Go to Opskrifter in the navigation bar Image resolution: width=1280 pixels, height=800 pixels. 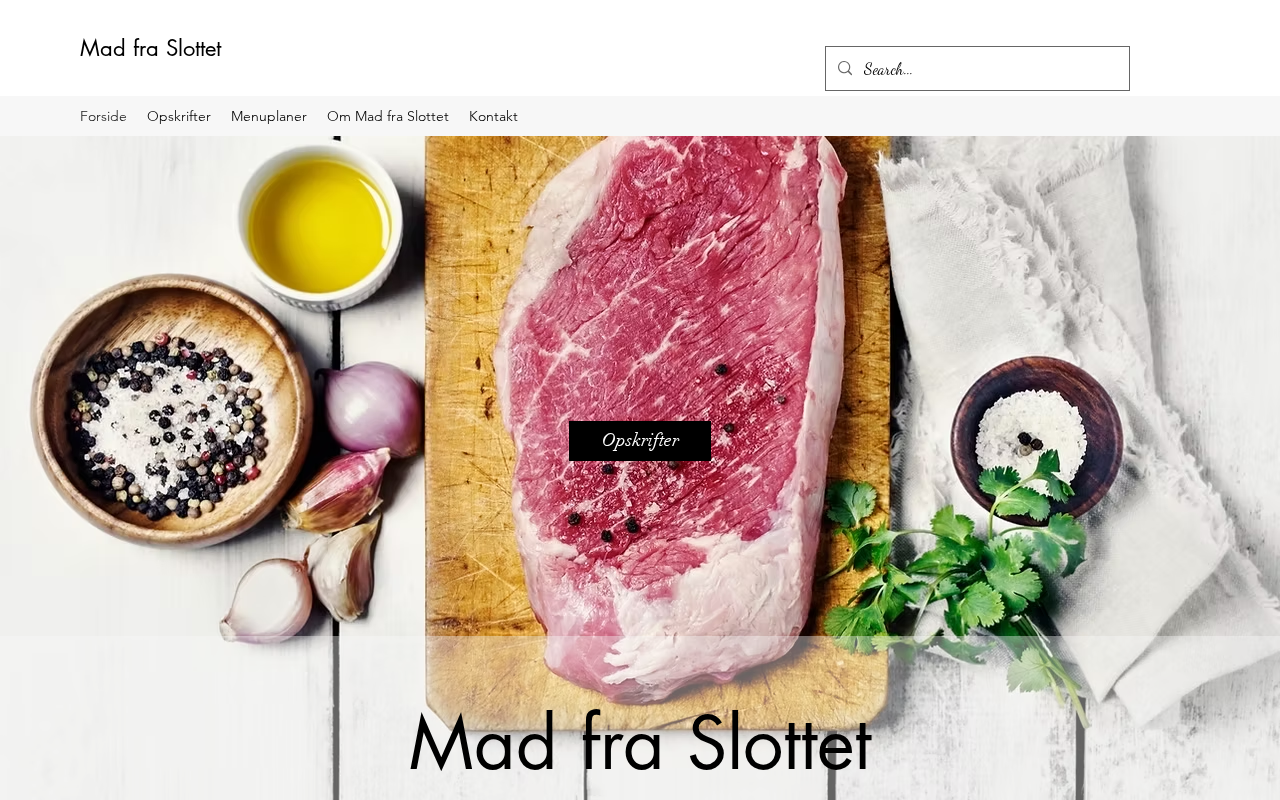coord(179,116)
